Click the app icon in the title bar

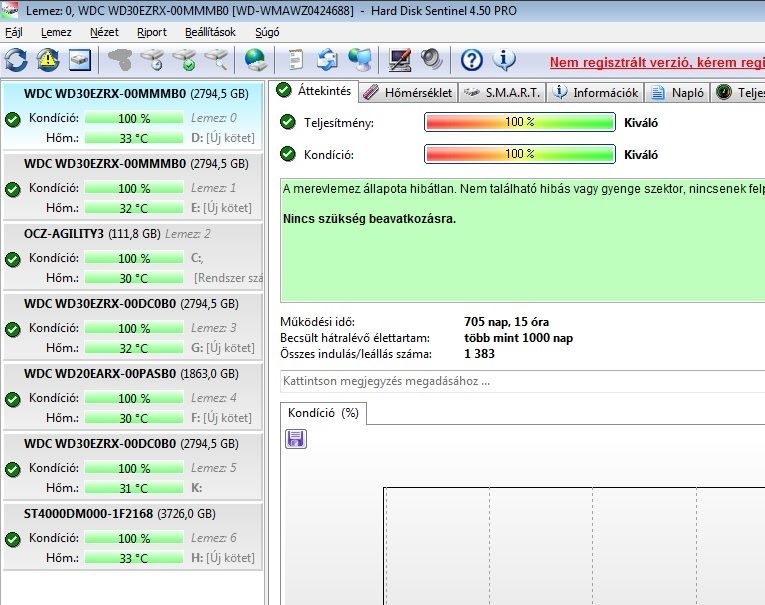[9, 10]
